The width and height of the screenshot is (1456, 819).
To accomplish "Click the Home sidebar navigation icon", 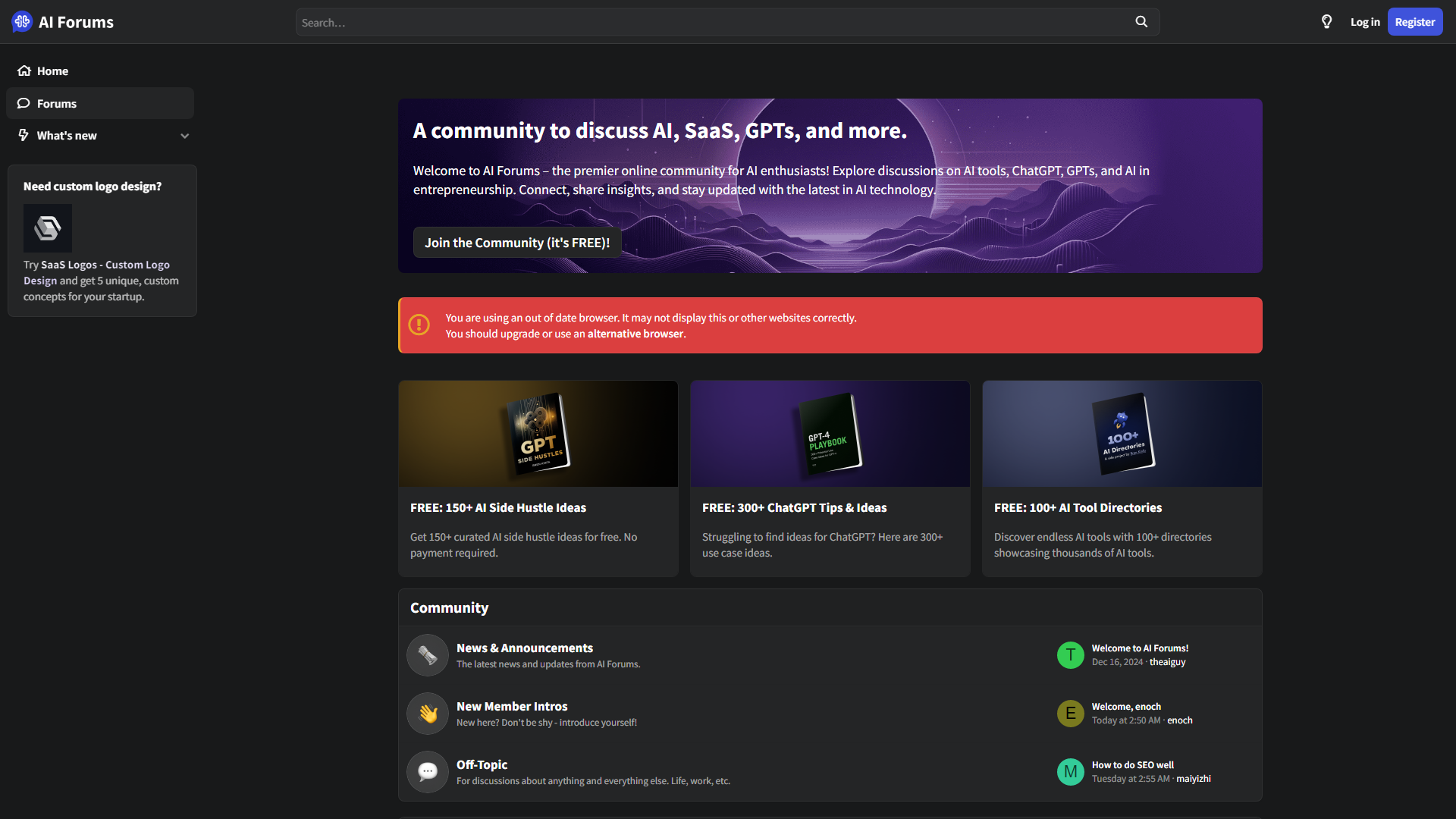I will (23, 70).
